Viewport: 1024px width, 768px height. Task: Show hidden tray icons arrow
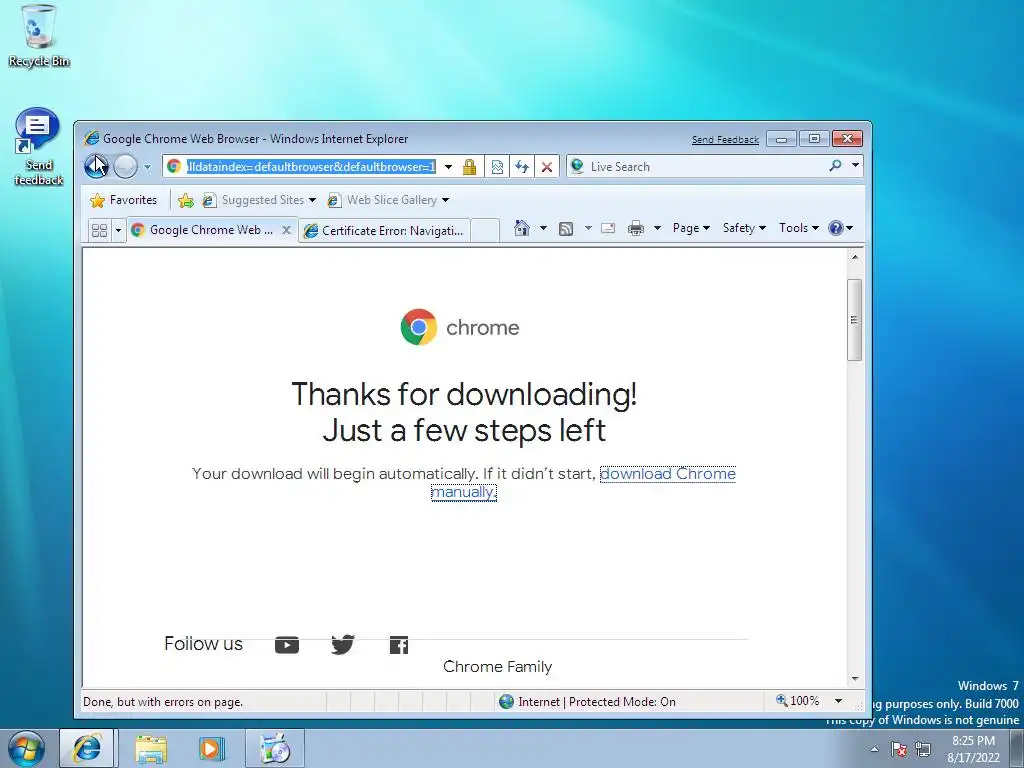[874, 749]
